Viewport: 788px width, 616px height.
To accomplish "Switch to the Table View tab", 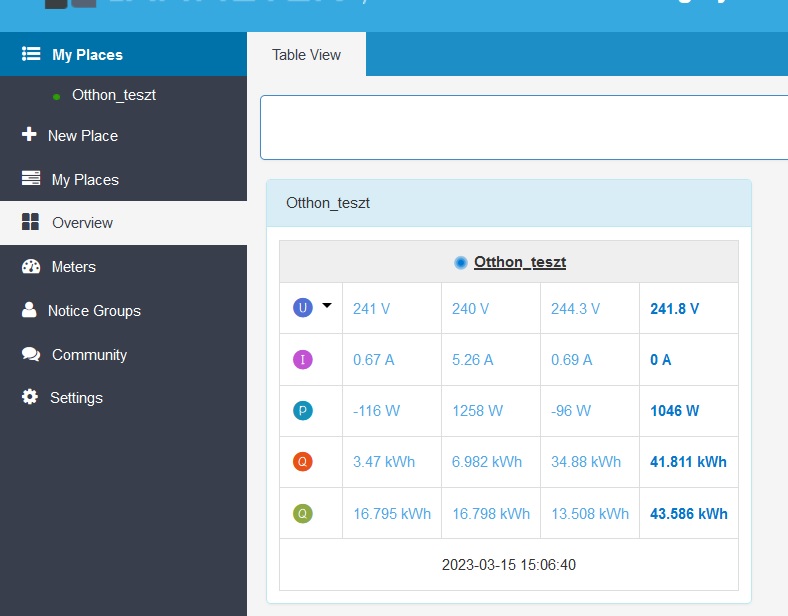I will (x=306, y=55).
